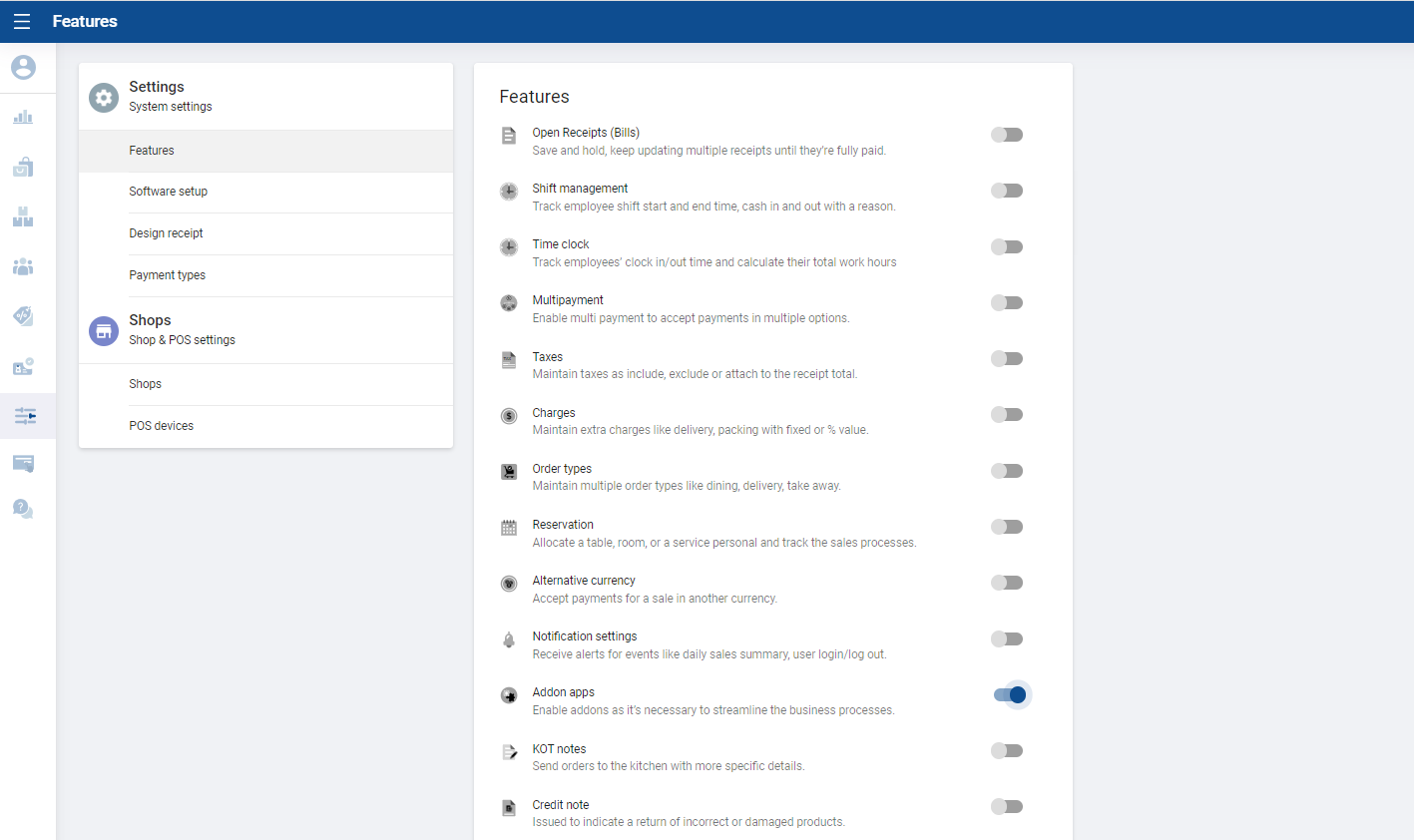The width and height of the screenshot is (1414, 840).
Task: Open the user profile icon in sidebar
Action: click(x=23, y=67)
